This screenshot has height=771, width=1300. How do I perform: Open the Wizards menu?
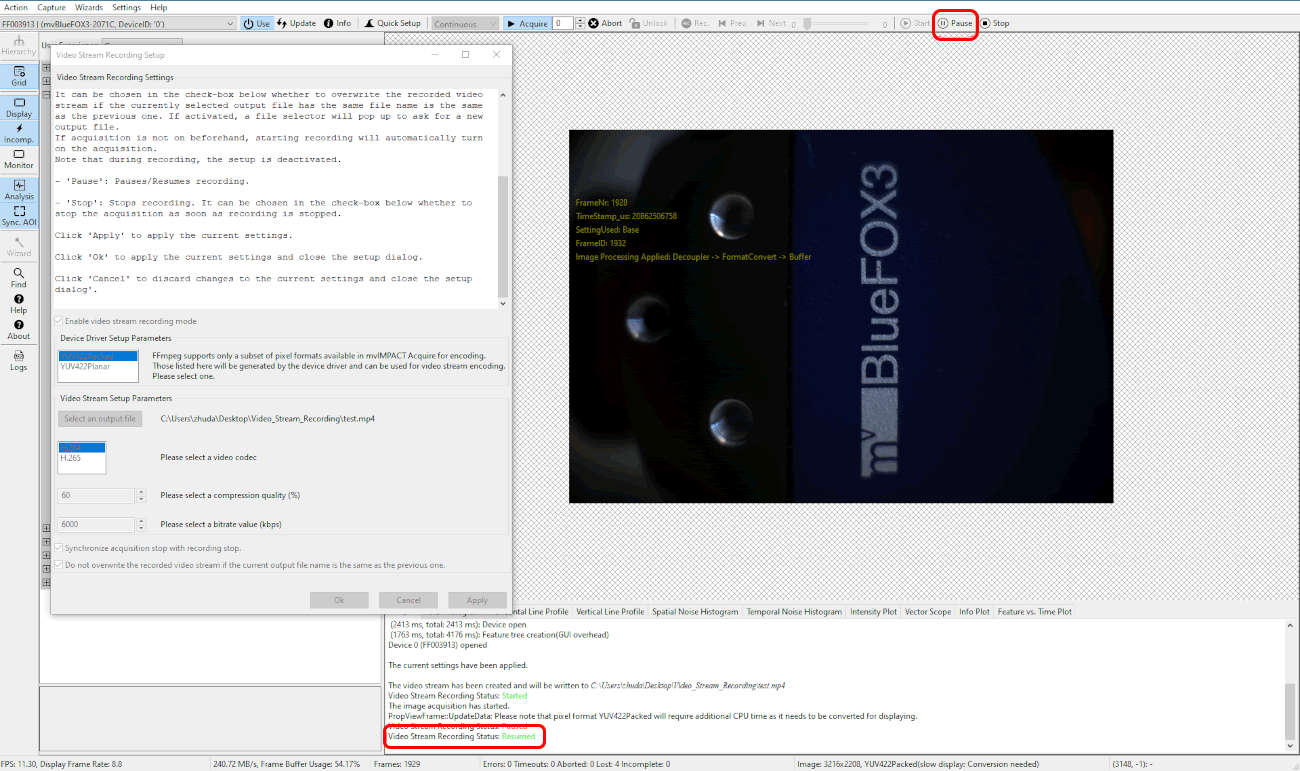click(89, 7)
